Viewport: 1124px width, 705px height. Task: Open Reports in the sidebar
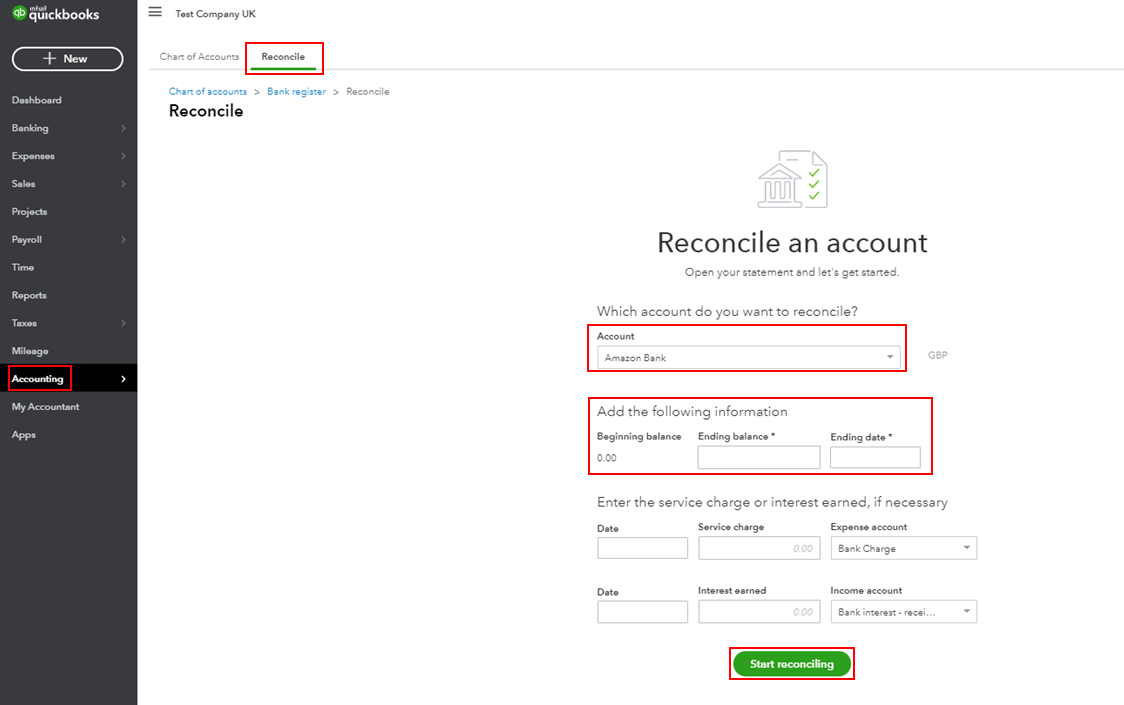29,295
